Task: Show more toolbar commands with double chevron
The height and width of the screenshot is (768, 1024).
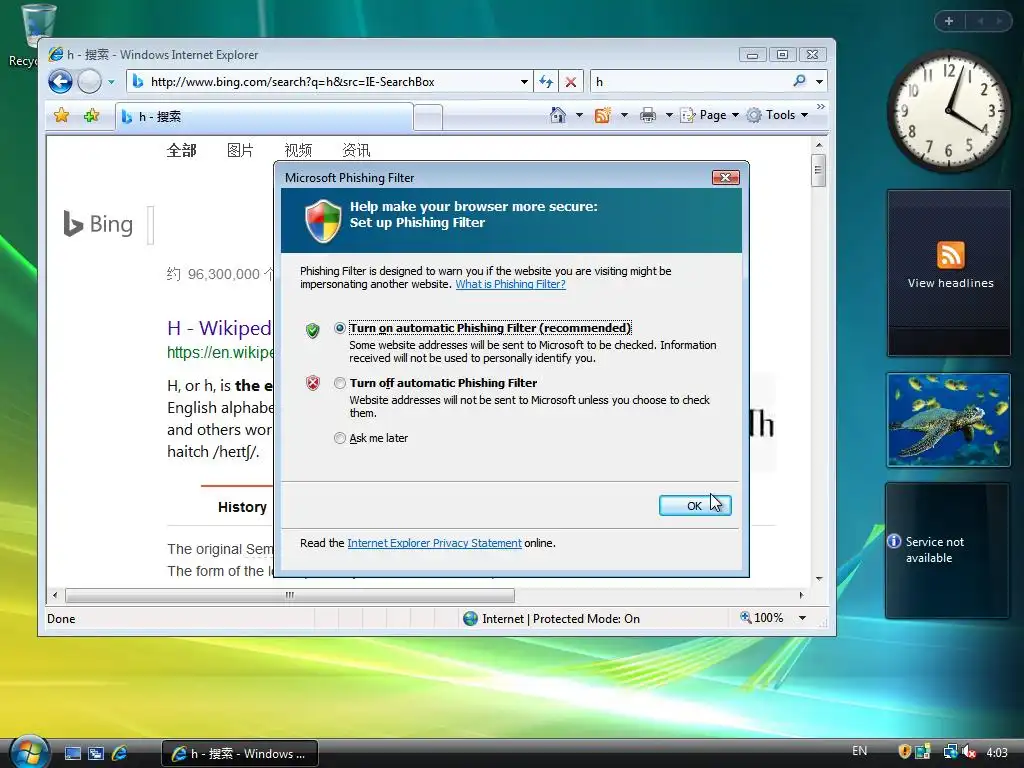Action: (821, 106)
